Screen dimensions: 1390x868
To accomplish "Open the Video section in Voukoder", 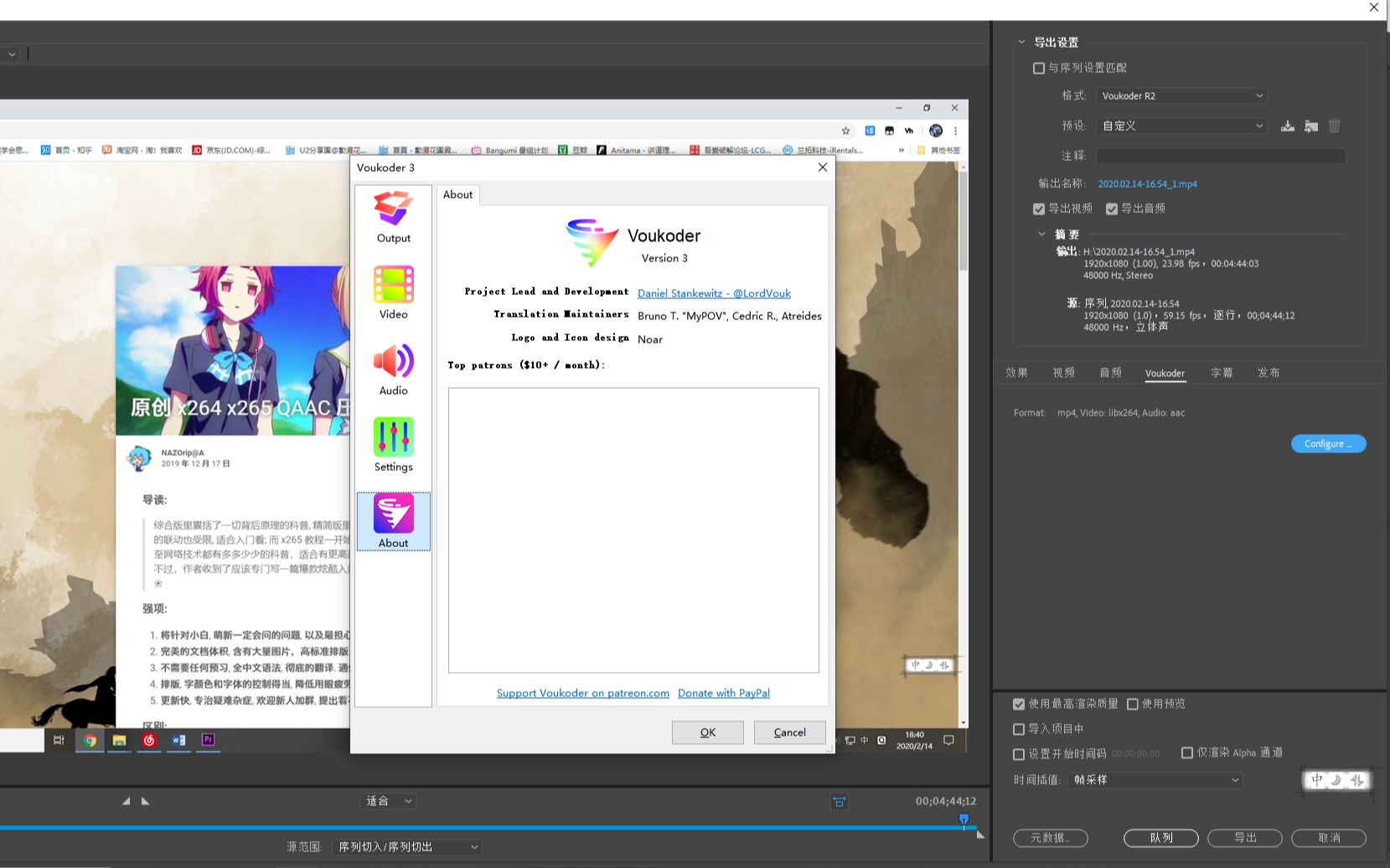I will (393, 293).
